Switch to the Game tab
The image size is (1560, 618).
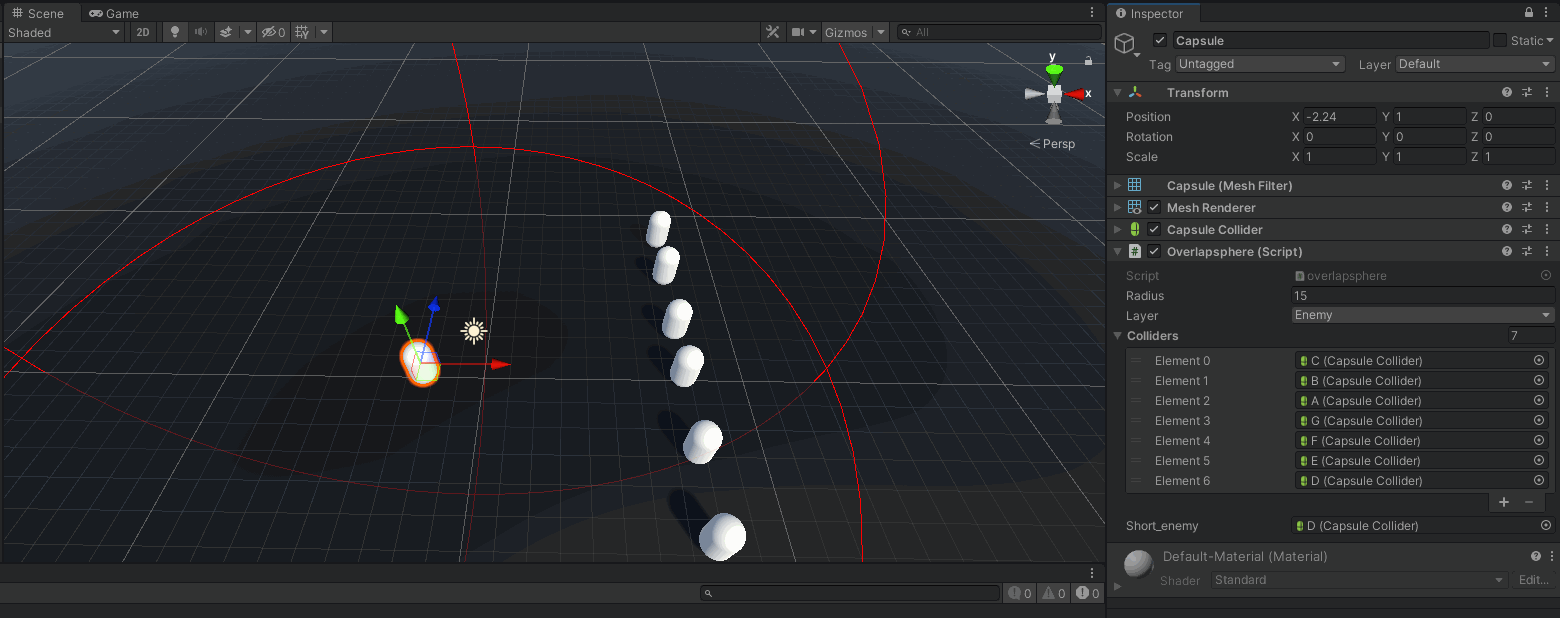coord(114,13)
